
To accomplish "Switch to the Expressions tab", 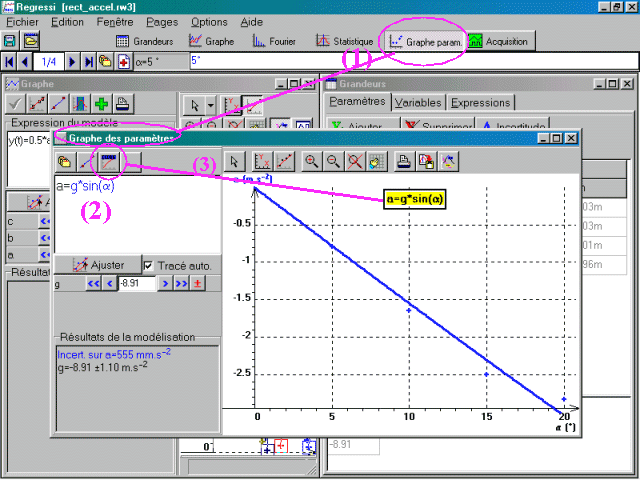I will tap(480, 102).
